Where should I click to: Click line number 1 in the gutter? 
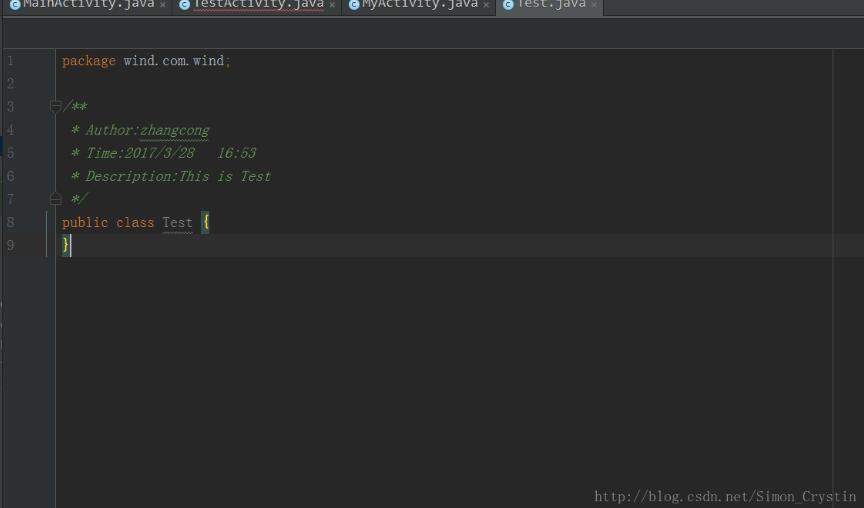pos(10,61)
